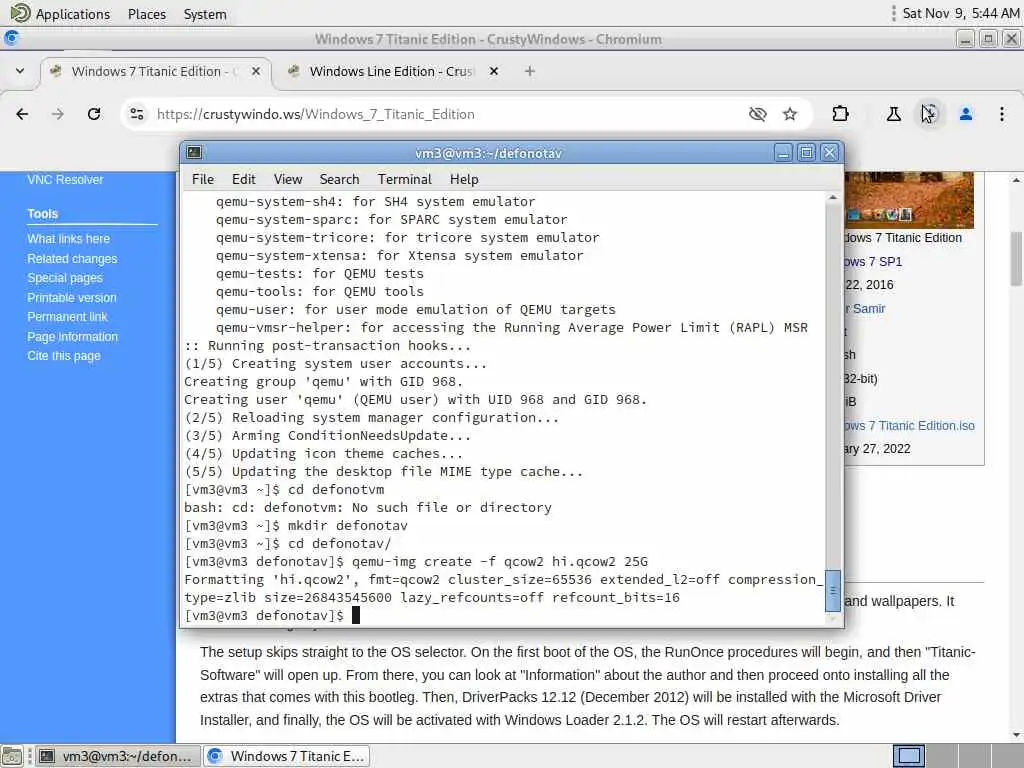Screen dimensions: 1024x768
Task: Open the Extensions puzzle icon
Action: pyautogui.click(x=840, y=114)
